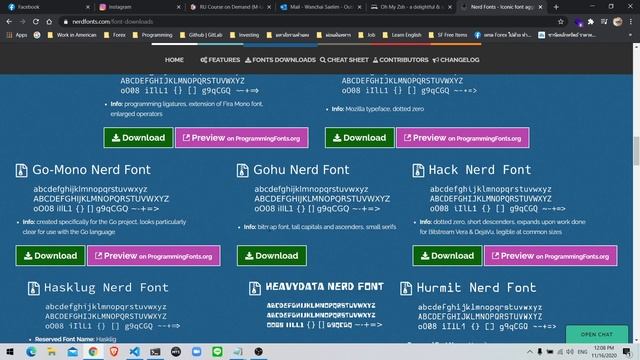Open the Chrome three-dot menu

point(631,22)
